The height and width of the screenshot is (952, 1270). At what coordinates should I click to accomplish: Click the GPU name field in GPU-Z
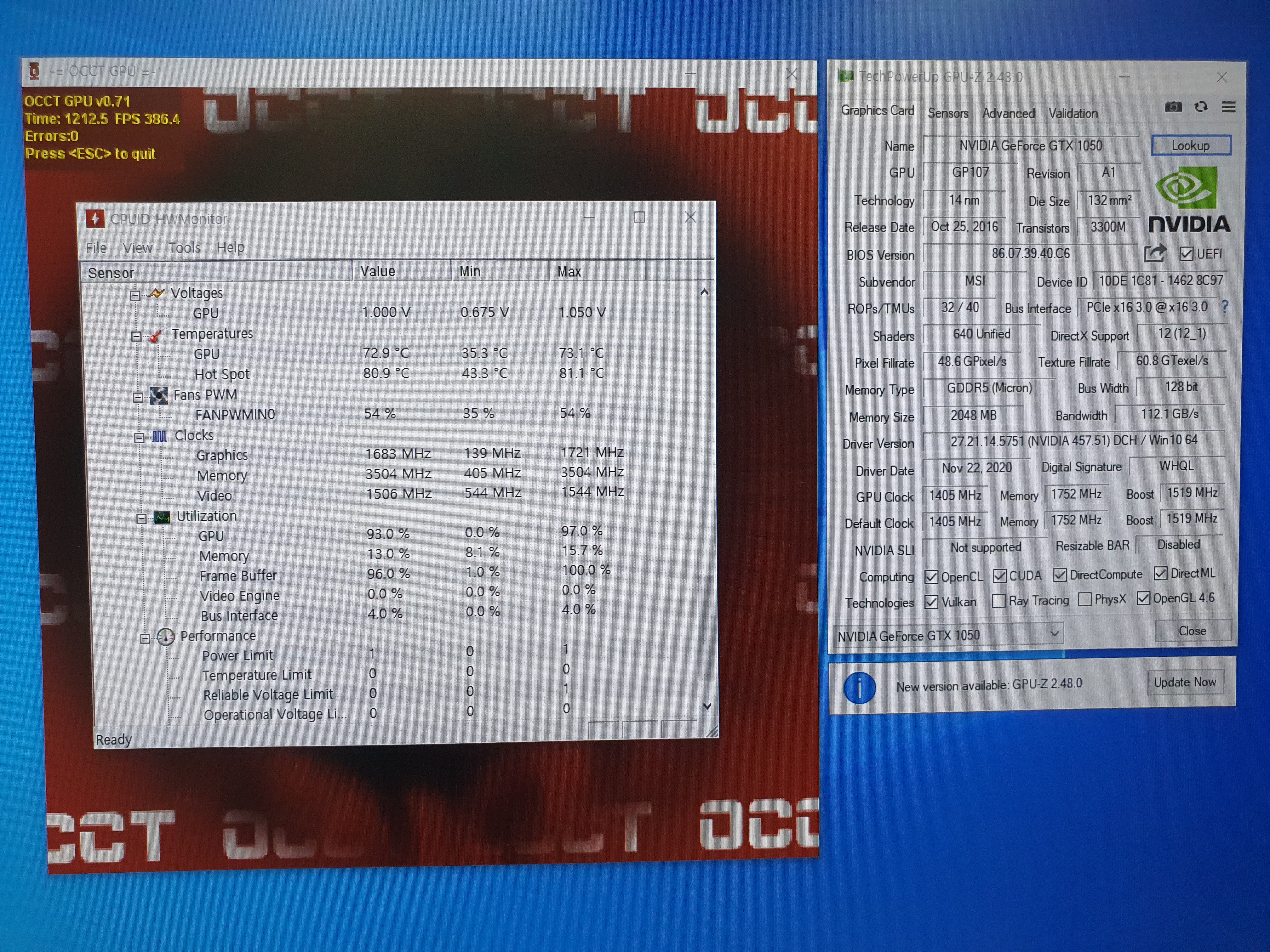(1031, 146)
